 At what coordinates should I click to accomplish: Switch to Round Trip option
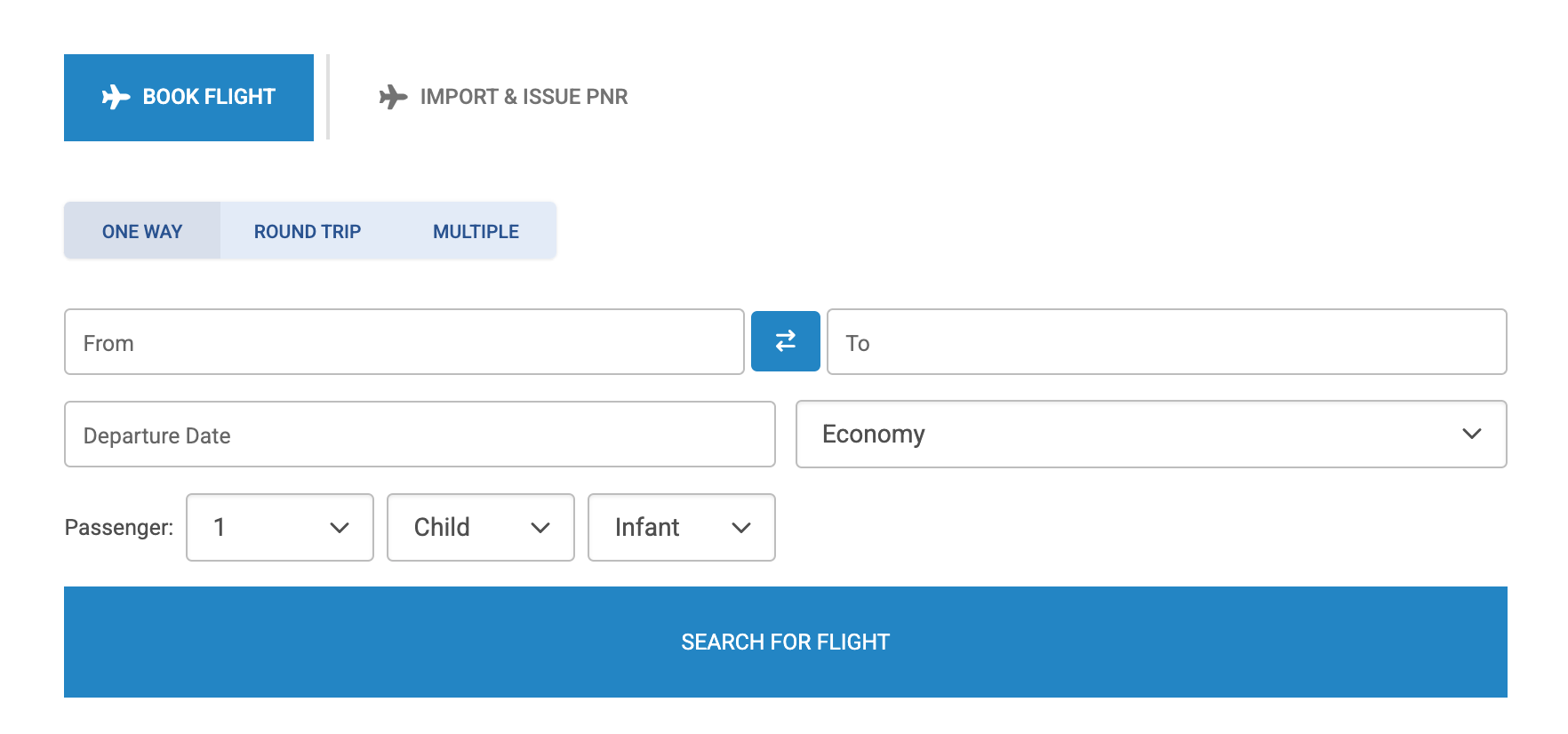[x=308, y=231]
